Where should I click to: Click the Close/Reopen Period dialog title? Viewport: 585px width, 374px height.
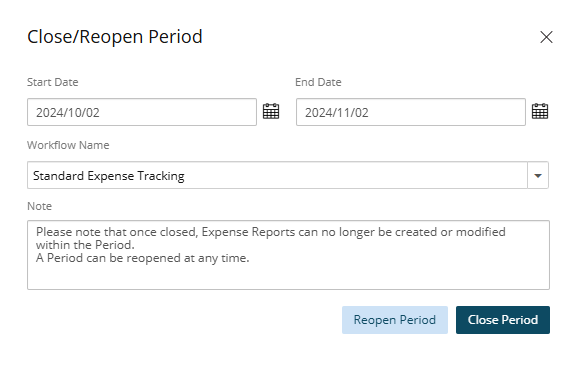pos(115,37)
